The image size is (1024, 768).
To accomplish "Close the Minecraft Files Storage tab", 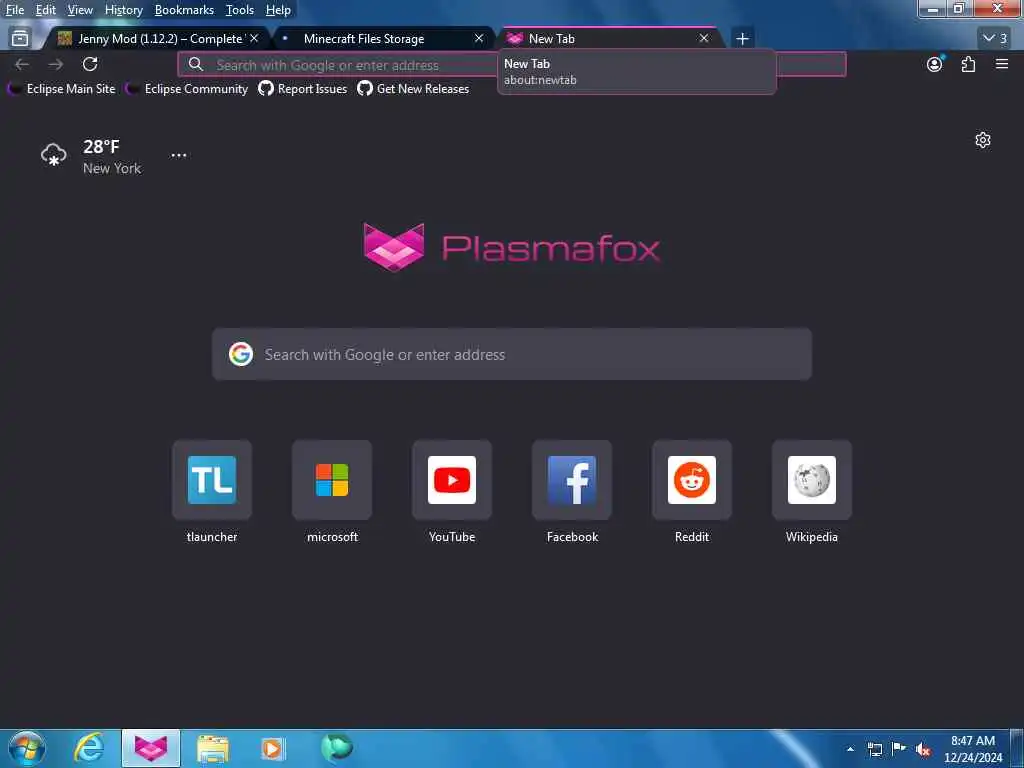I will (479, 39).
